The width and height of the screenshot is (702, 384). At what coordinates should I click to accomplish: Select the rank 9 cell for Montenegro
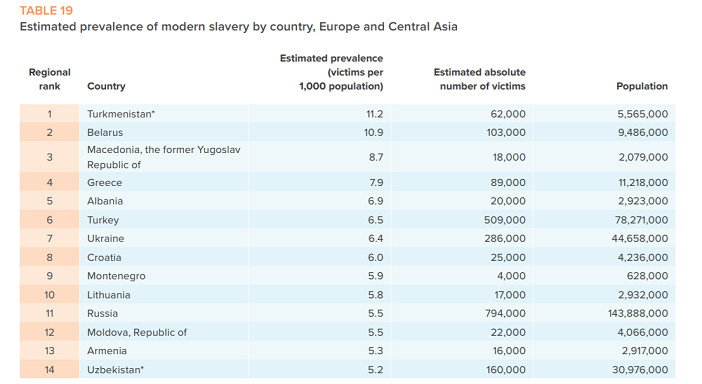click(50, 276)
